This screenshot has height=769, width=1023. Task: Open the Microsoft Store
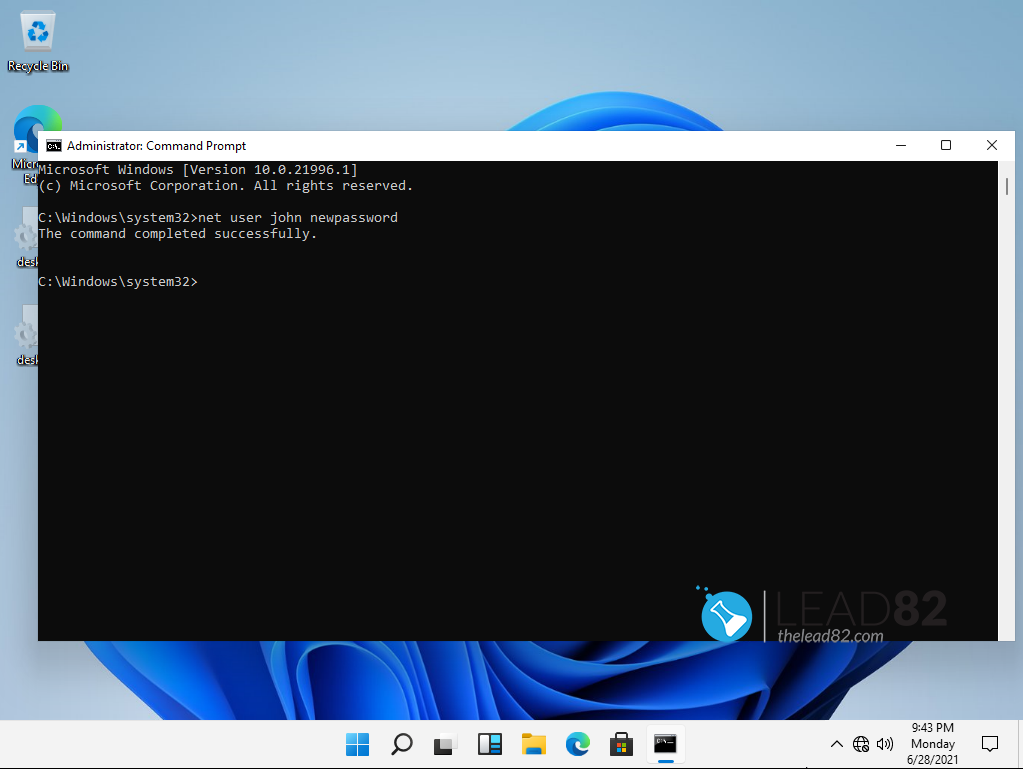coord(621,744)
